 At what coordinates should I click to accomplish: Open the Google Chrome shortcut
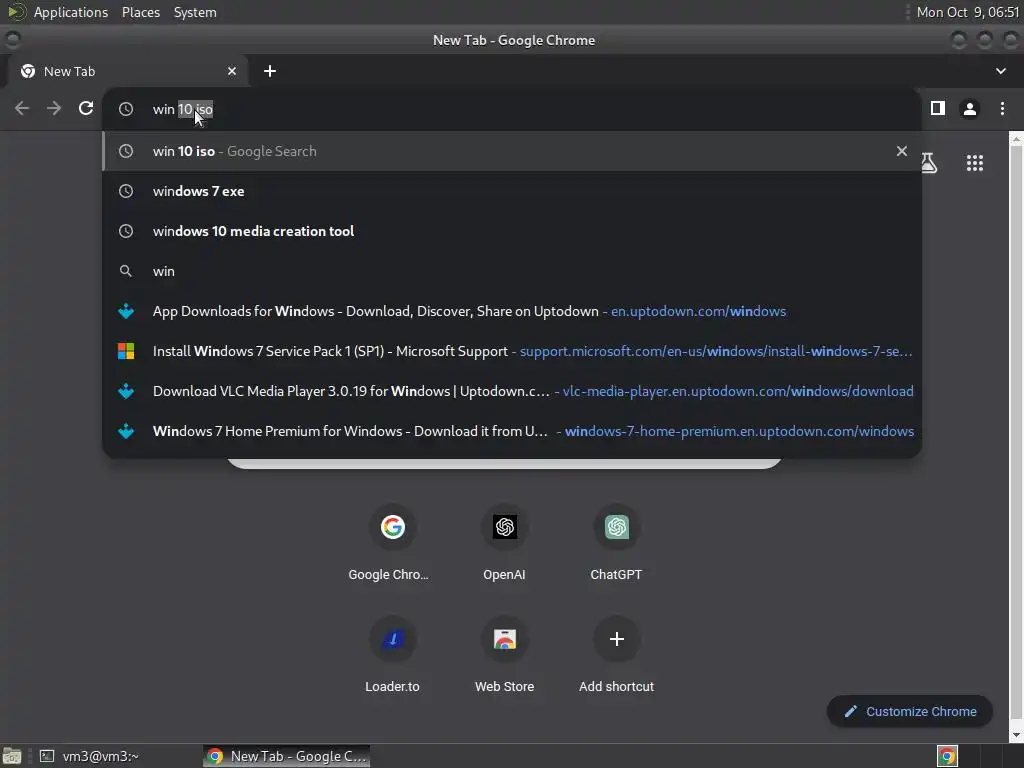coord(392,542)
